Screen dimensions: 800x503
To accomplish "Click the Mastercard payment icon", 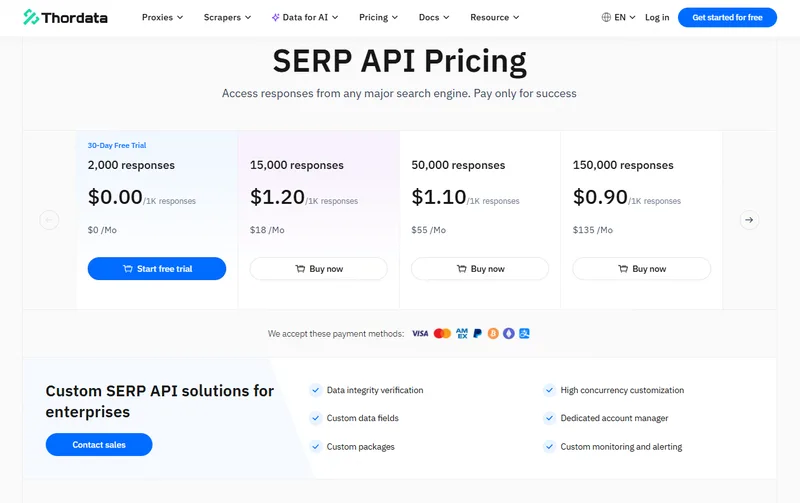I will coord(442,334).
